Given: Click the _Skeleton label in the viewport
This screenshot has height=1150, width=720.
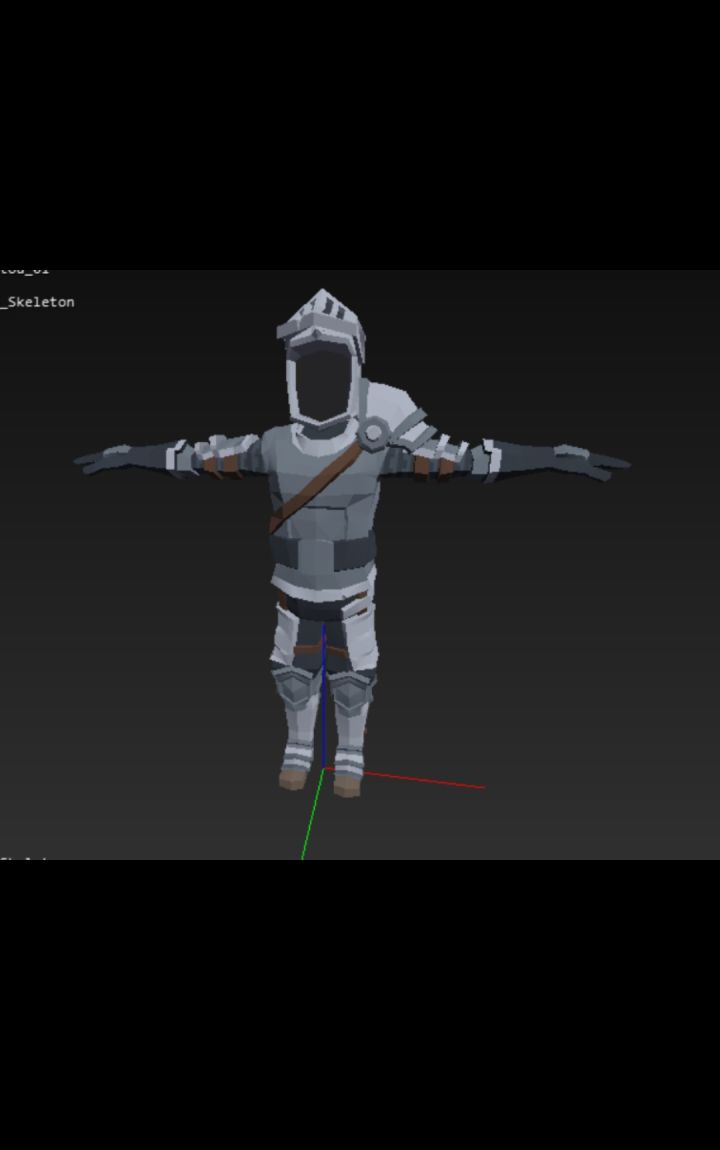Looking at the screenshot, I should (x=37, y=302).
